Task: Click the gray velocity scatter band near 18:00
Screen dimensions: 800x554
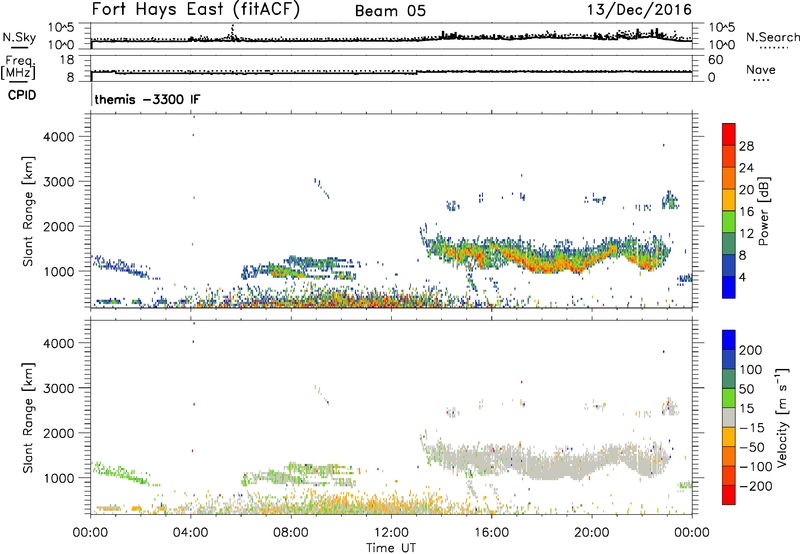Action: 546,467
